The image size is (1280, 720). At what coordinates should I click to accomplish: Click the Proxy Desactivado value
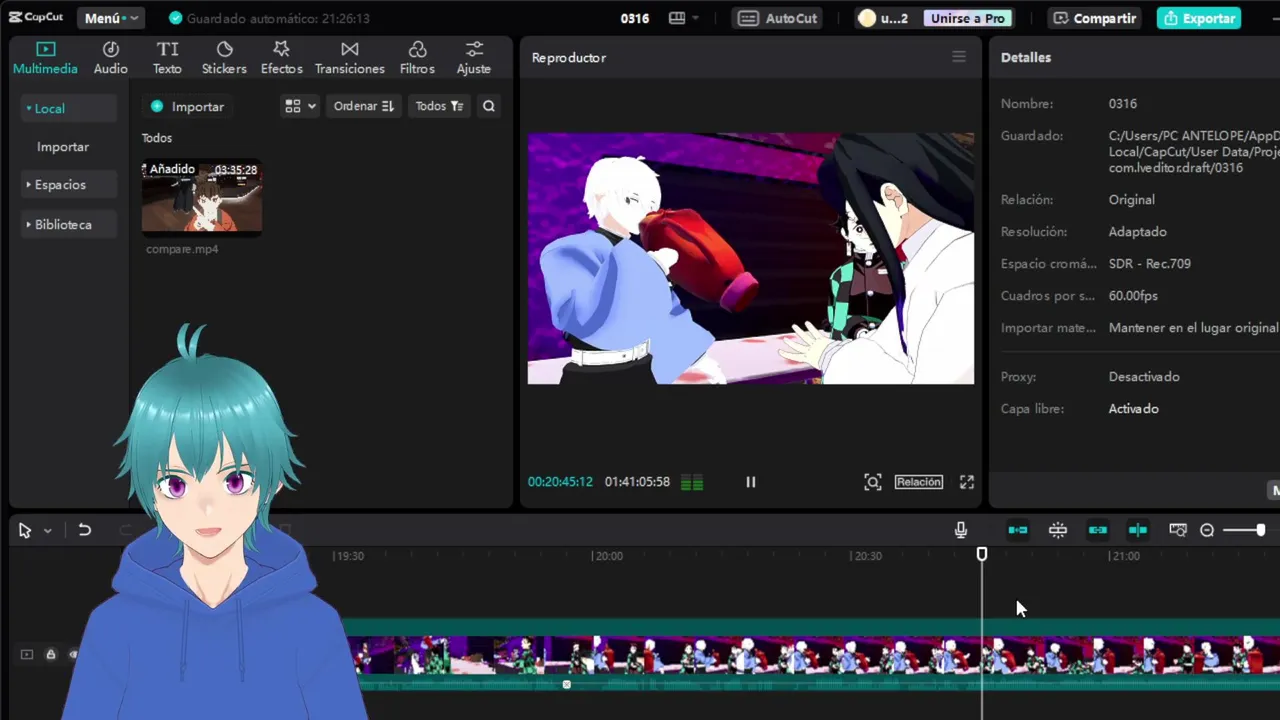point(1144,377)
